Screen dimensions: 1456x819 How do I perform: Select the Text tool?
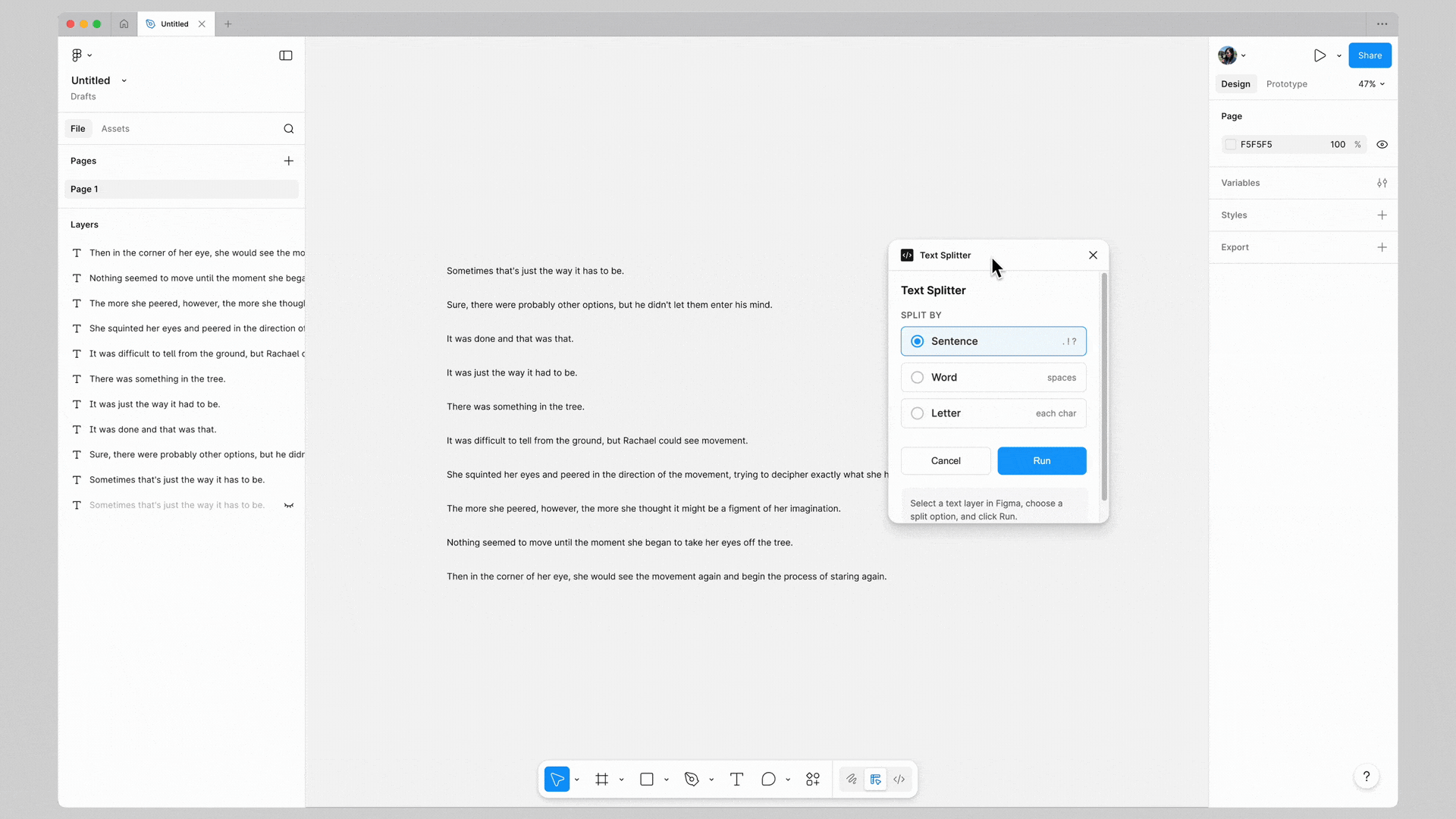point(736,779)
